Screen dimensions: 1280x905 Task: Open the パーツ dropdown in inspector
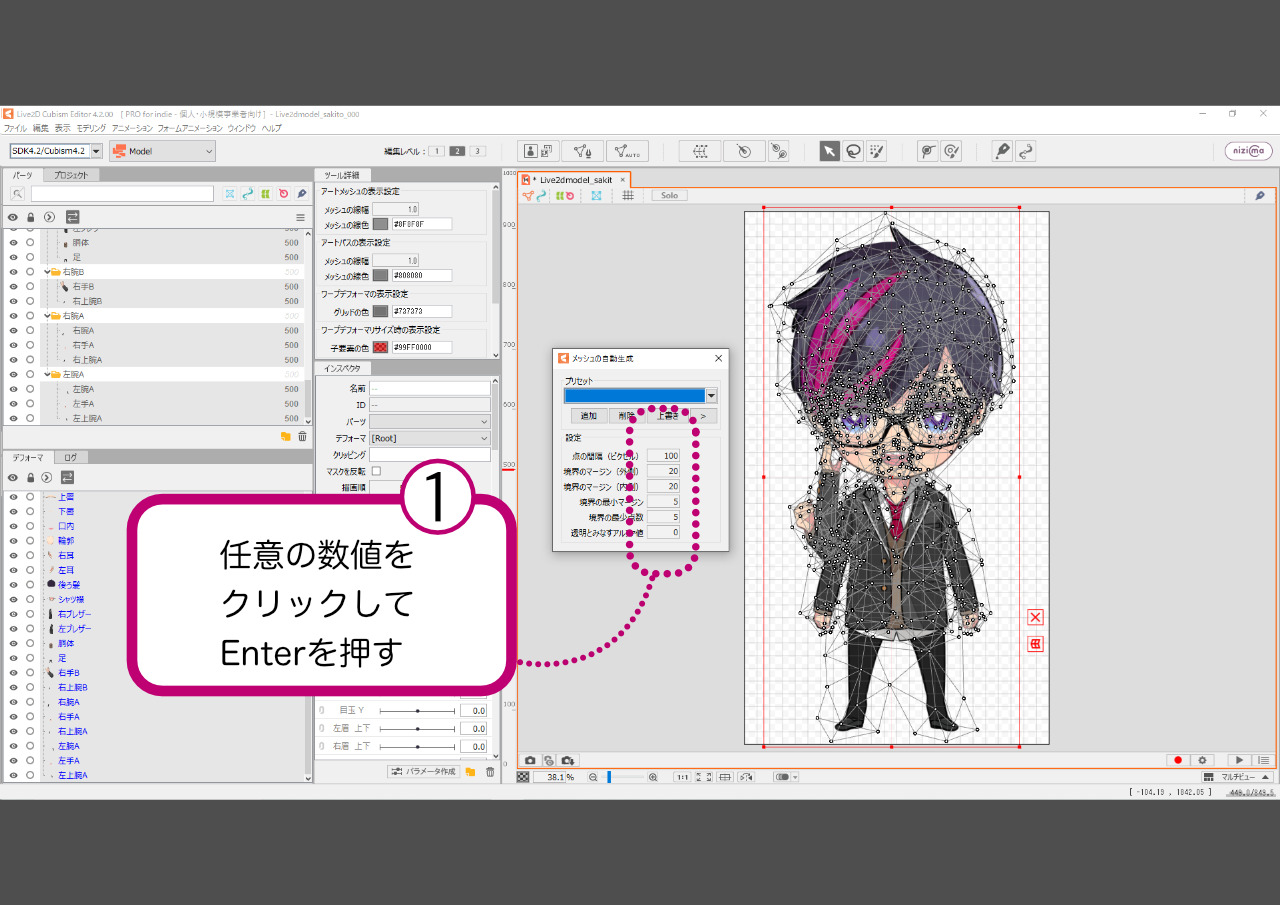[x=430, y=422]
